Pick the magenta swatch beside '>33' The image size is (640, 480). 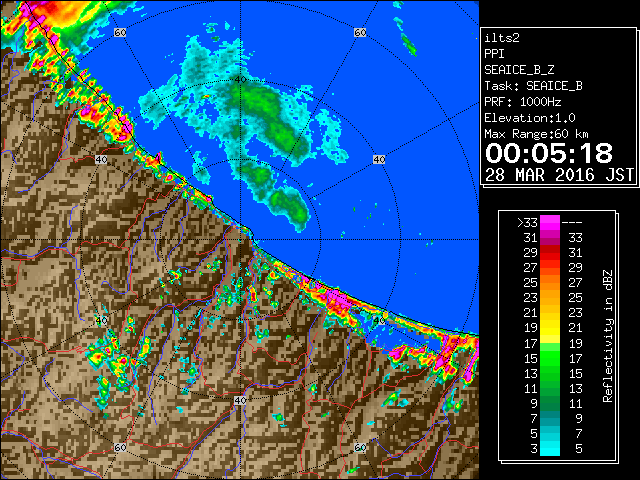point(550,223)
